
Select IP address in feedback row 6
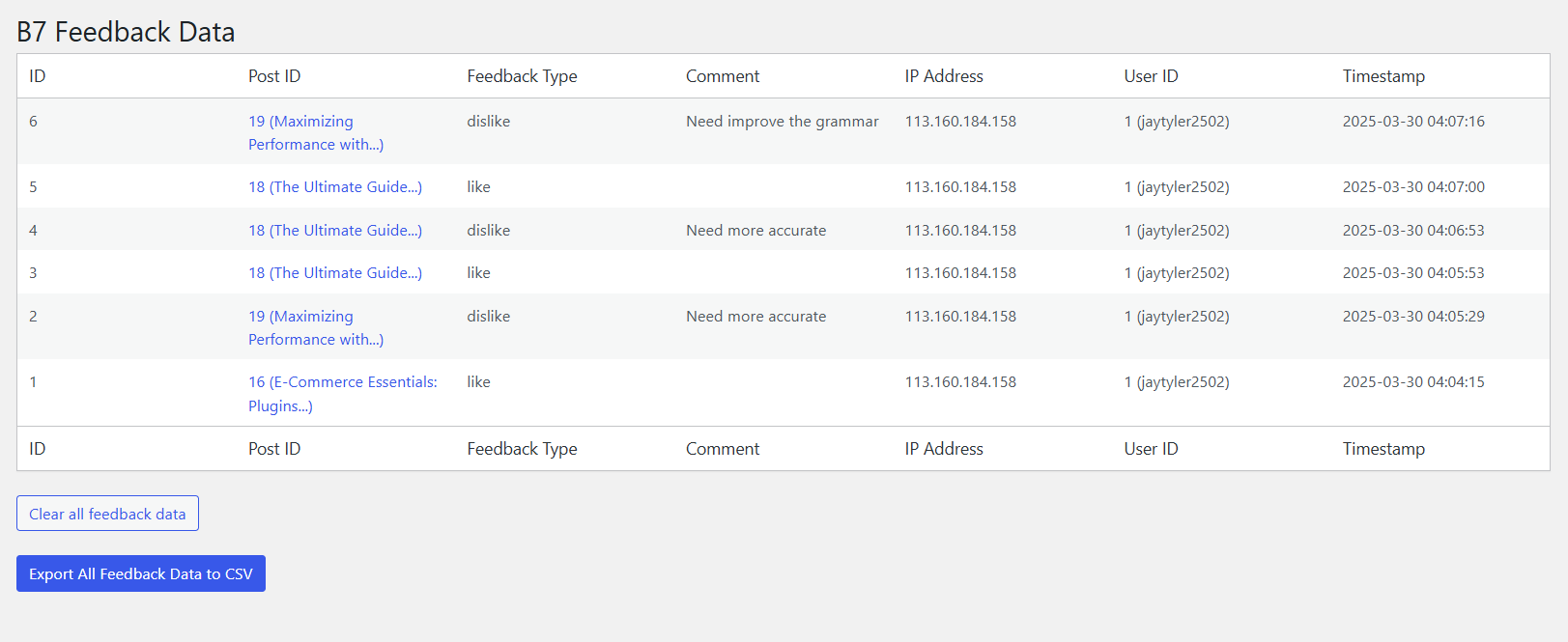(960, 122)
